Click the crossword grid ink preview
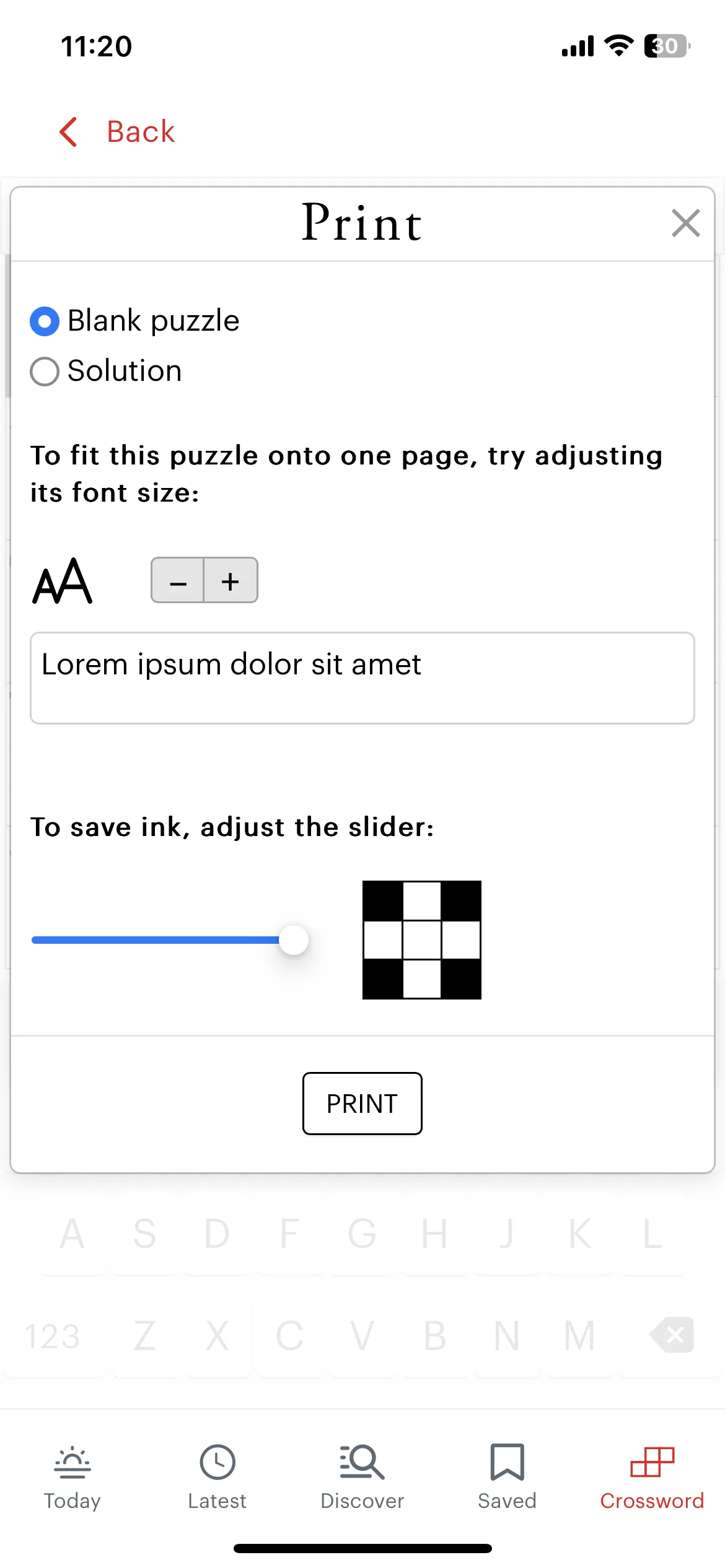 (422, 940)
